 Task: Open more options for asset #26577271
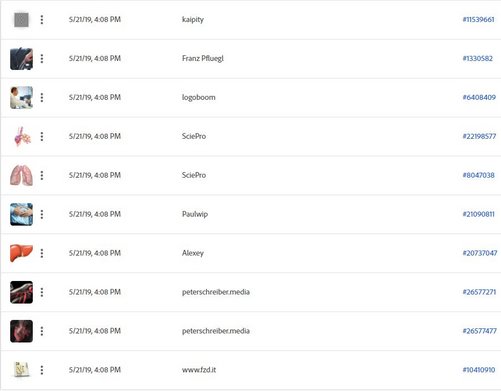42,292
